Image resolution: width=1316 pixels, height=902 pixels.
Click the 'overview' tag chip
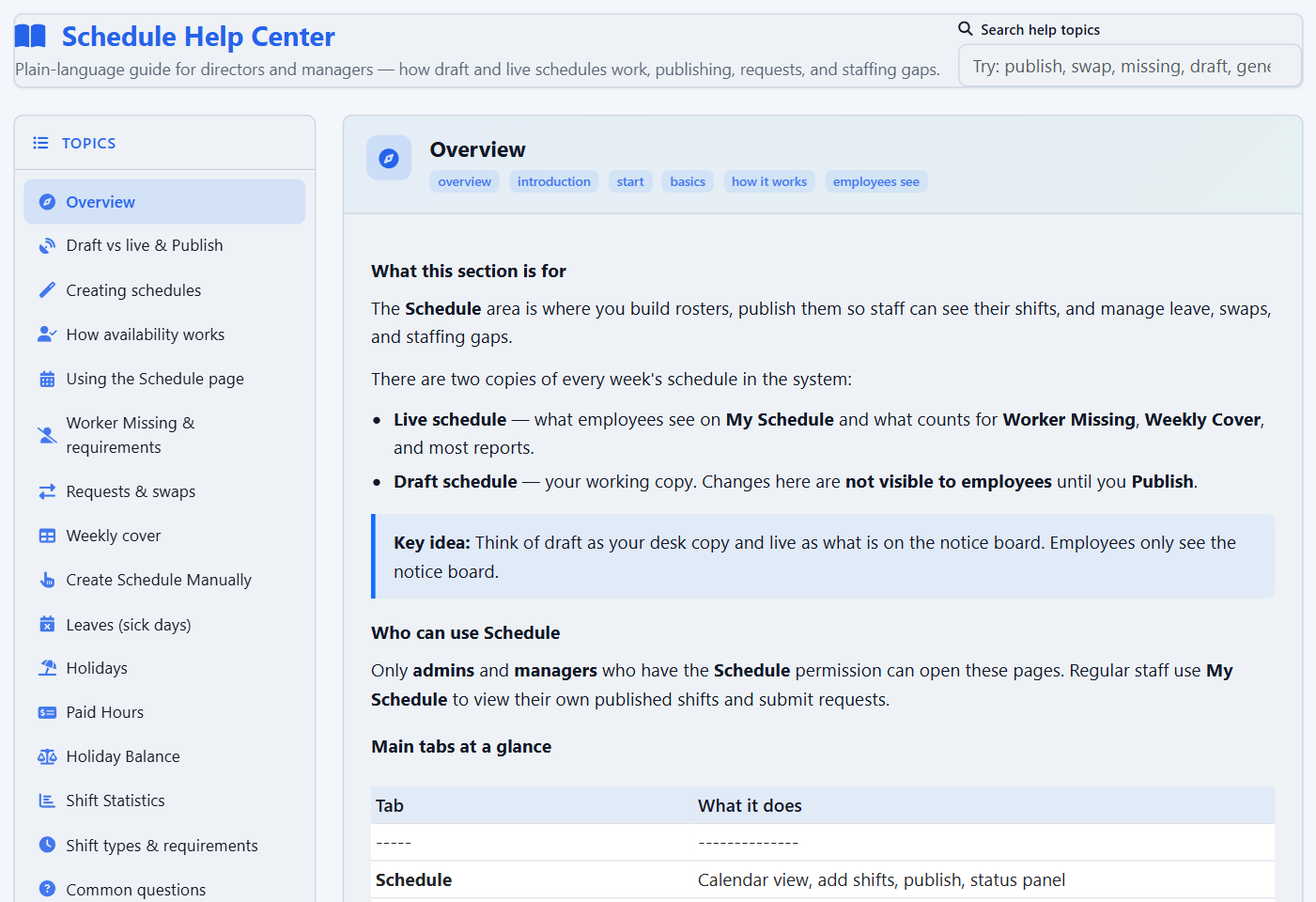(465, 181)
